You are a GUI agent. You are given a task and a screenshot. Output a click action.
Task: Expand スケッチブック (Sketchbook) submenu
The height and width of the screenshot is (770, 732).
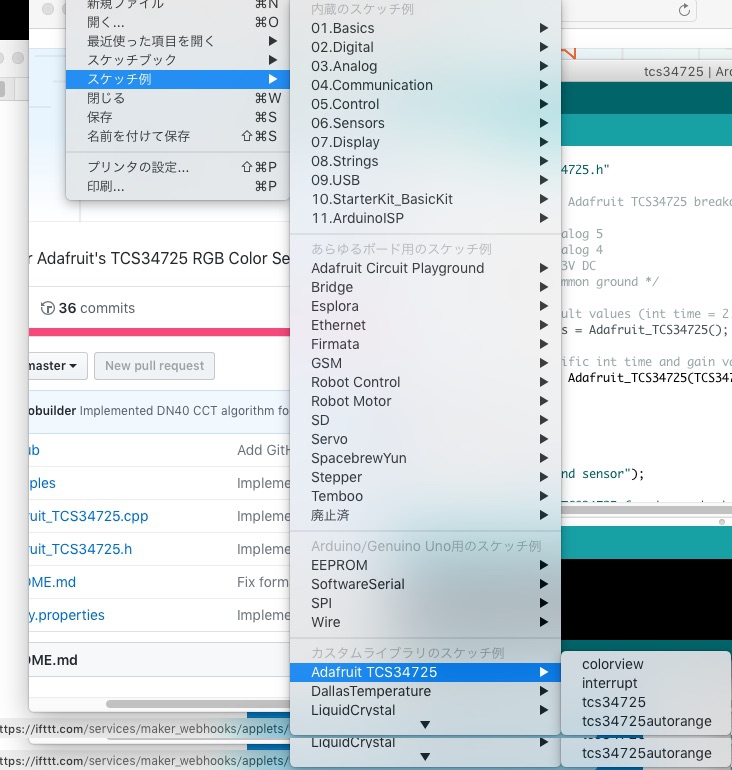click(177, 60)
